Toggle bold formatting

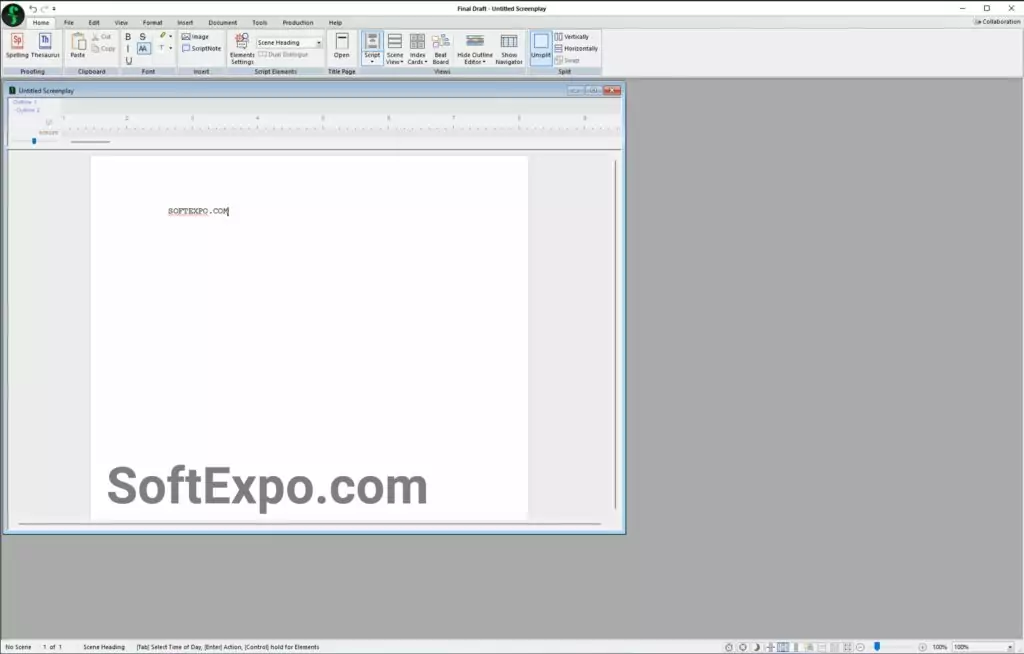128,37
